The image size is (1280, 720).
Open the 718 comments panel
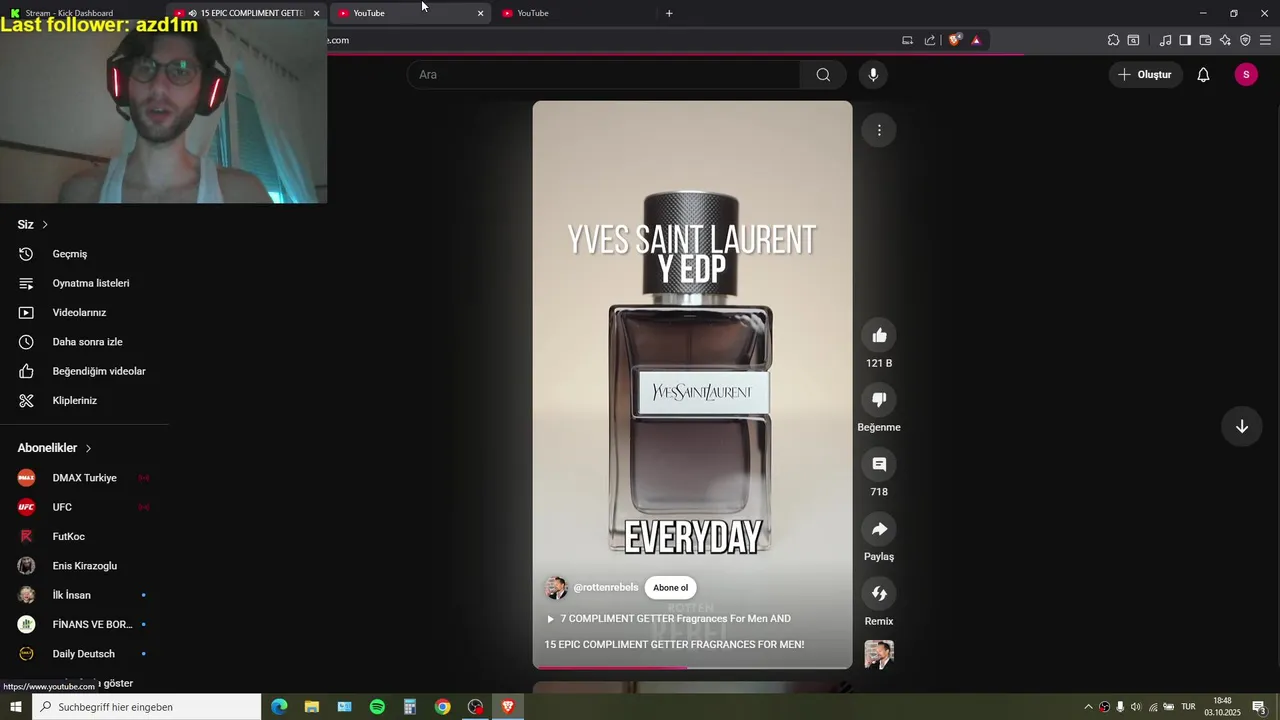coord(879,464)
